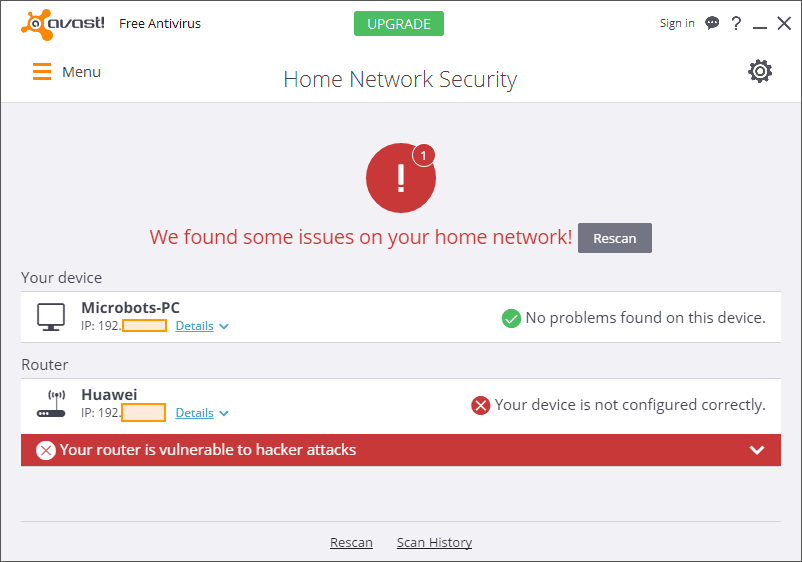Click the Sign in link
Image resolution: width=802 pixels, height=562 pixels.
[x=677, y=23]
